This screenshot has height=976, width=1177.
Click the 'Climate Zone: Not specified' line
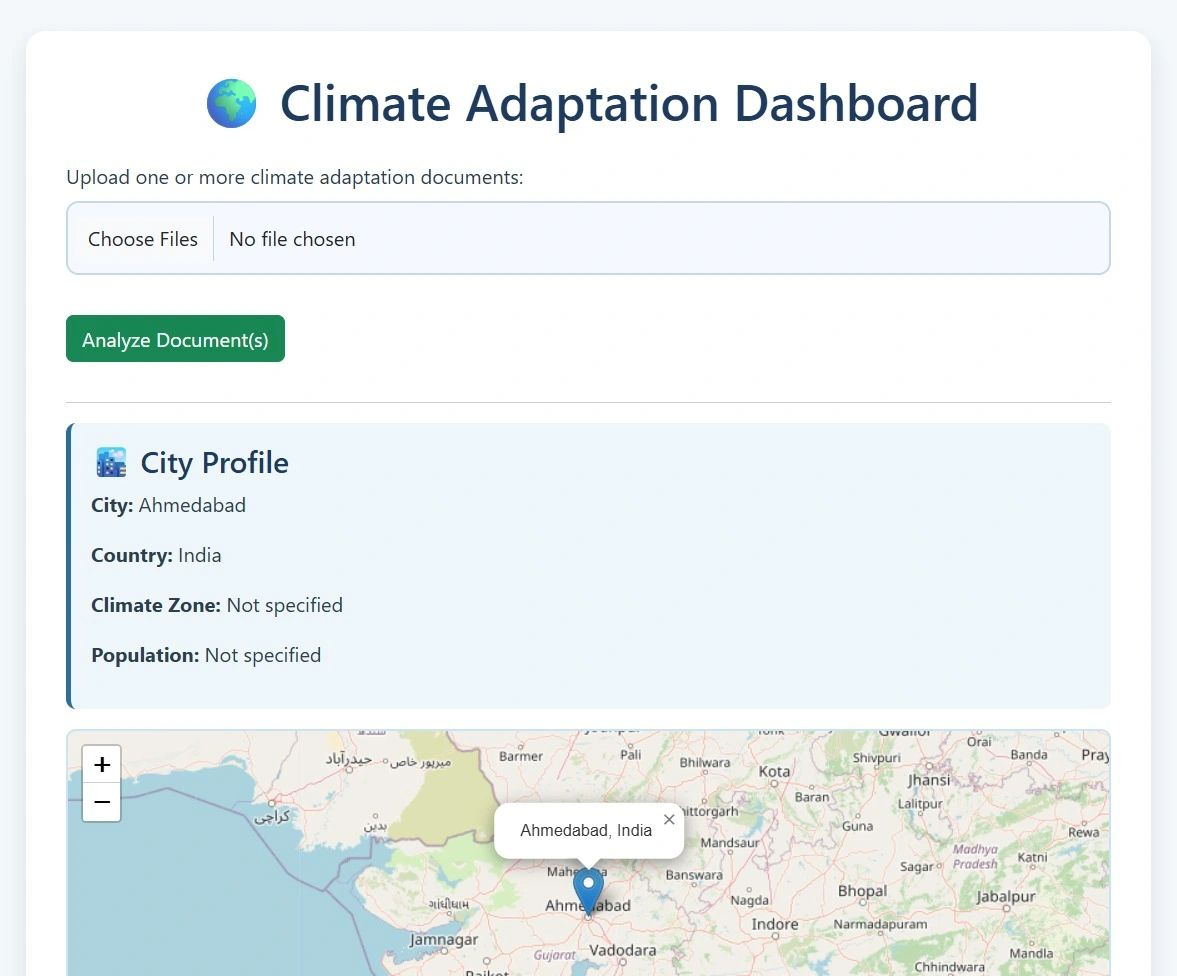pos(217,605)
